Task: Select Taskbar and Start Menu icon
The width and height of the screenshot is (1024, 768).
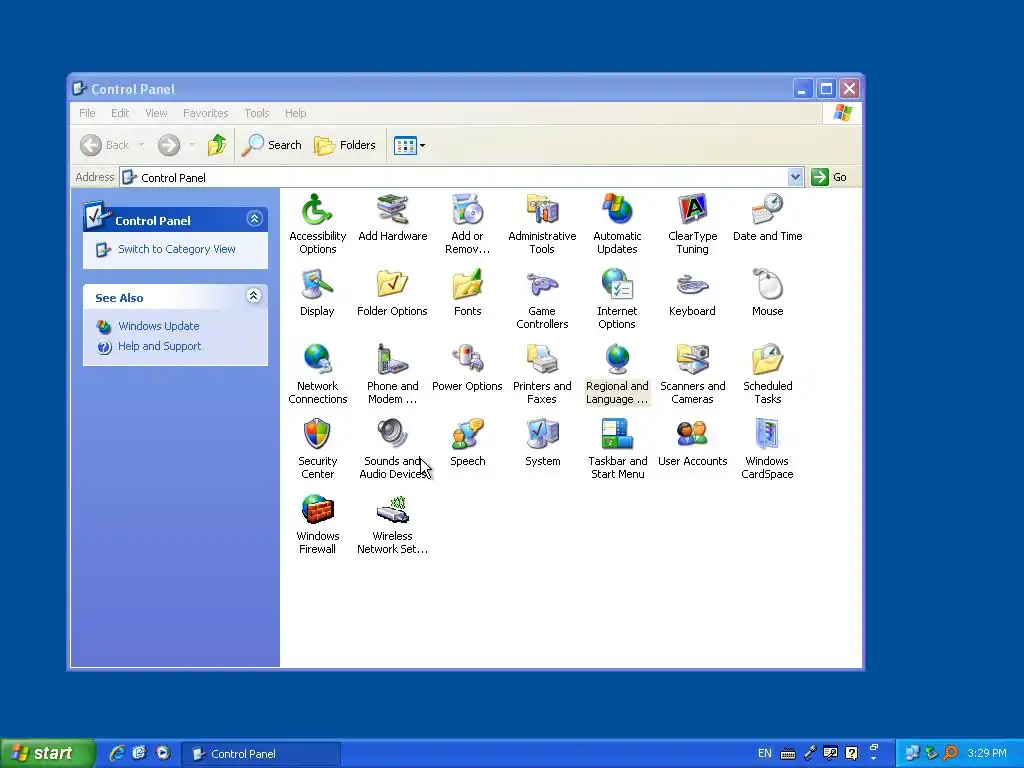Action: [x=617, y=449]
